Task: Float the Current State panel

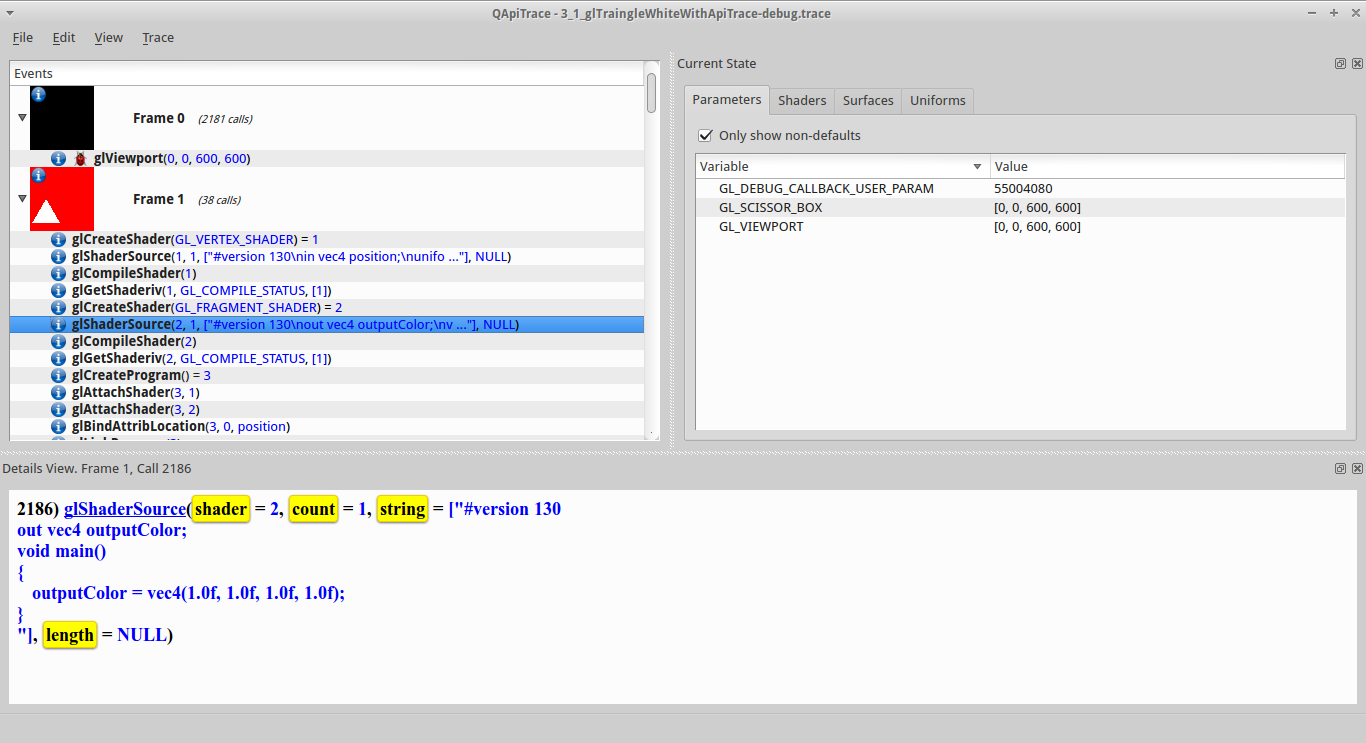Action: pos(1340,63)
